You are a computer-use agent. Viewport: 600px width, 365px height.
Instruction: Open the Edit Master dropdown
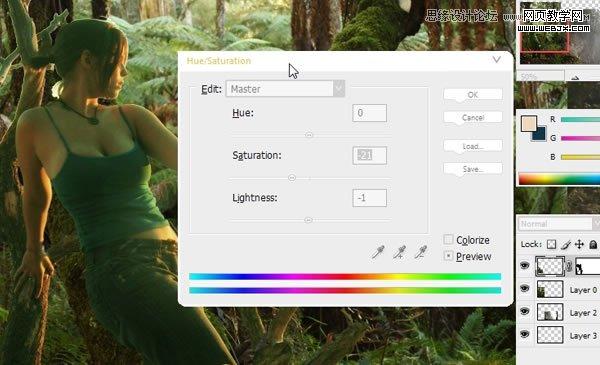[285, 89]
